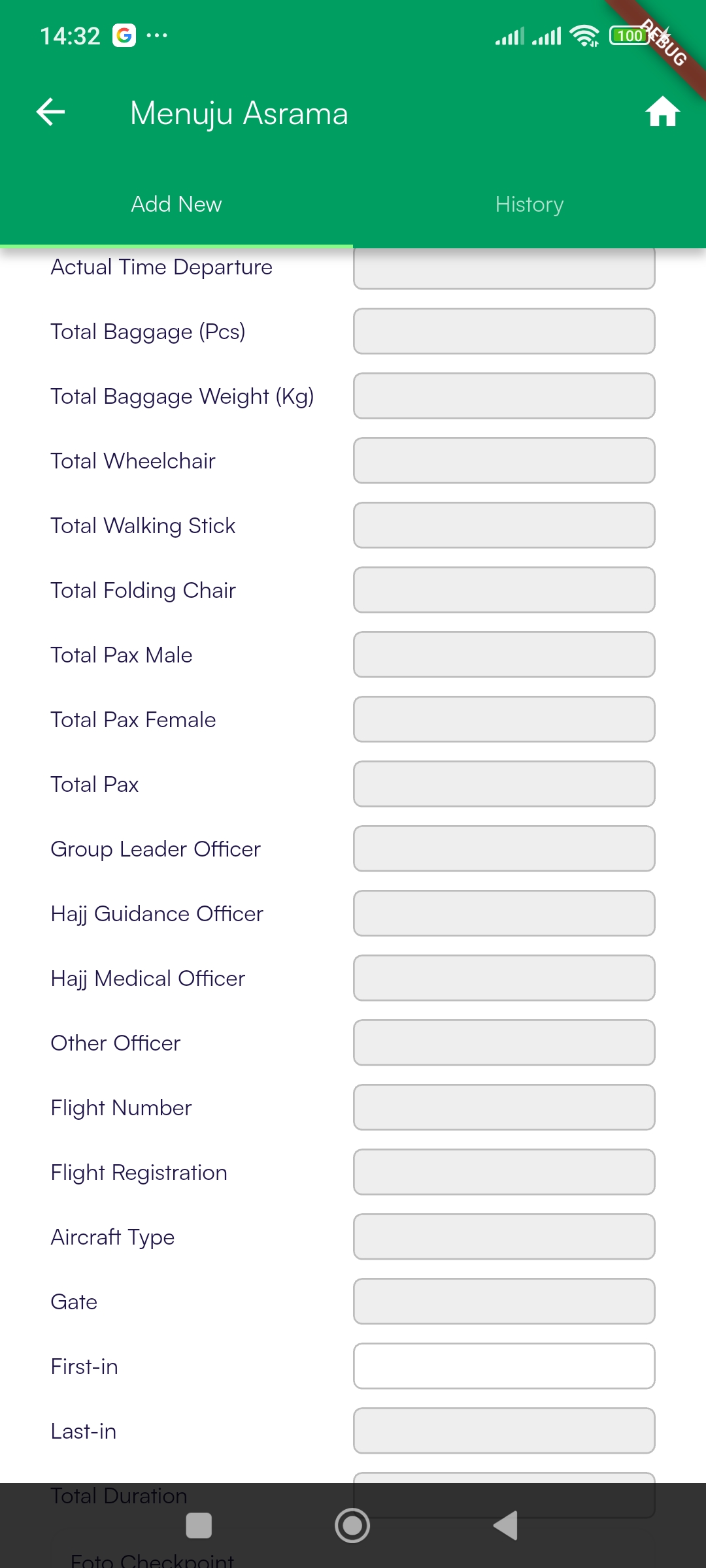Open recent apps with square button
This screenshot has height=1568, width=706.
pyautogui.click(x=199, y=1526)
